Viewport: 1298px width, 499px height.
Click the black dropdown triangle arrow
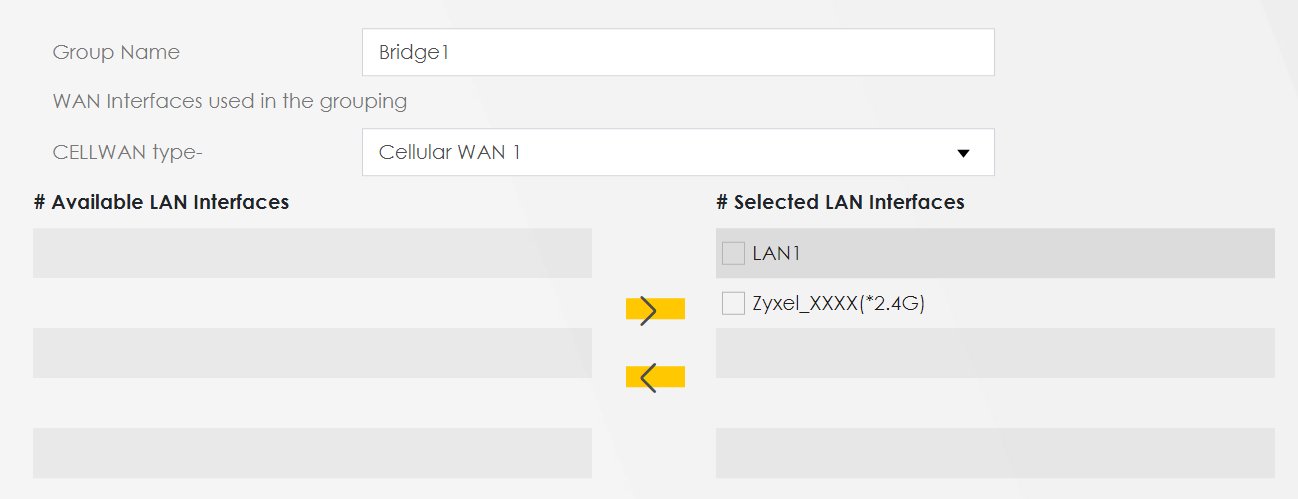coord(963,154)
